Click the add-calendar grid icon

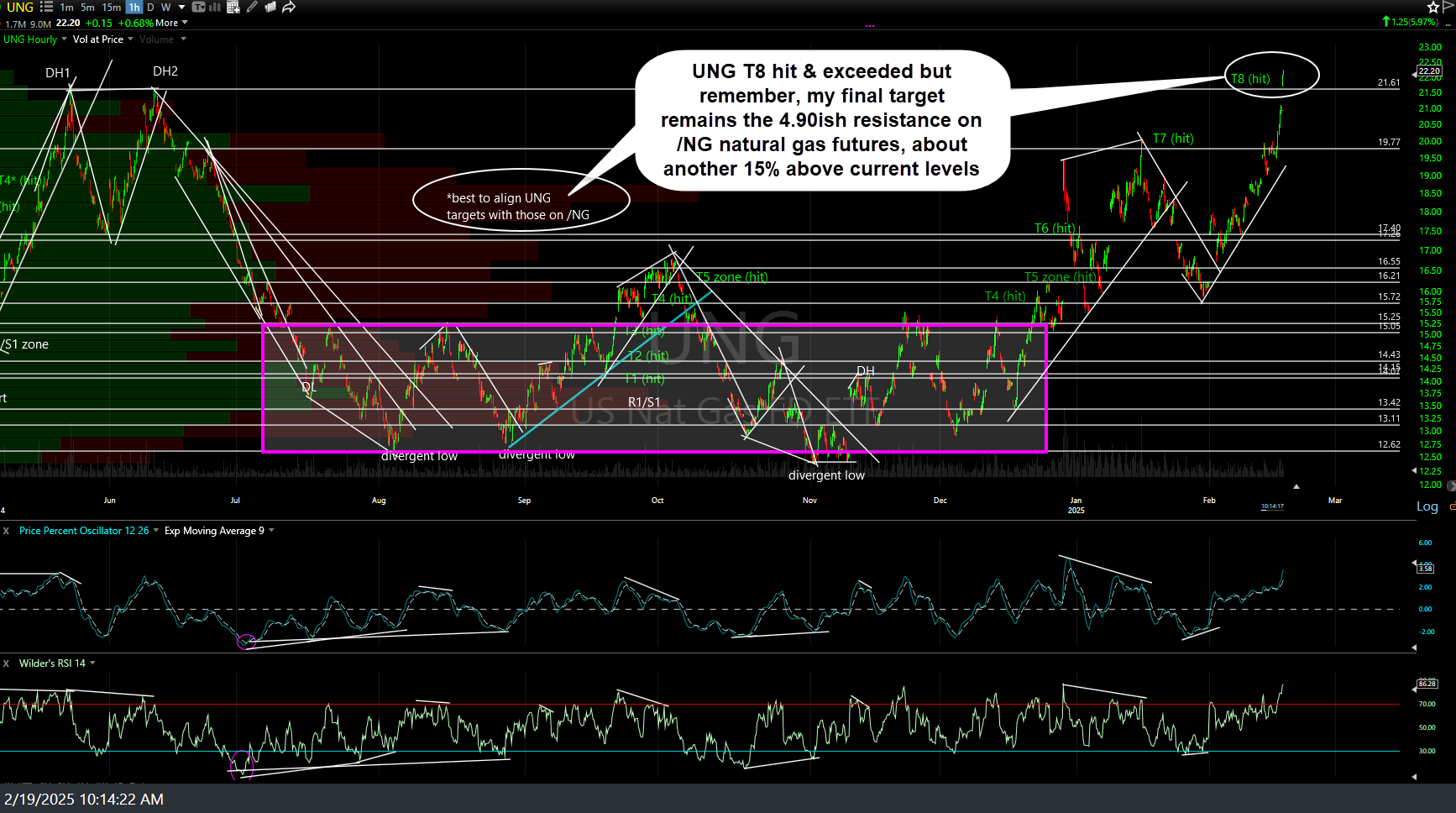(233, 7)
